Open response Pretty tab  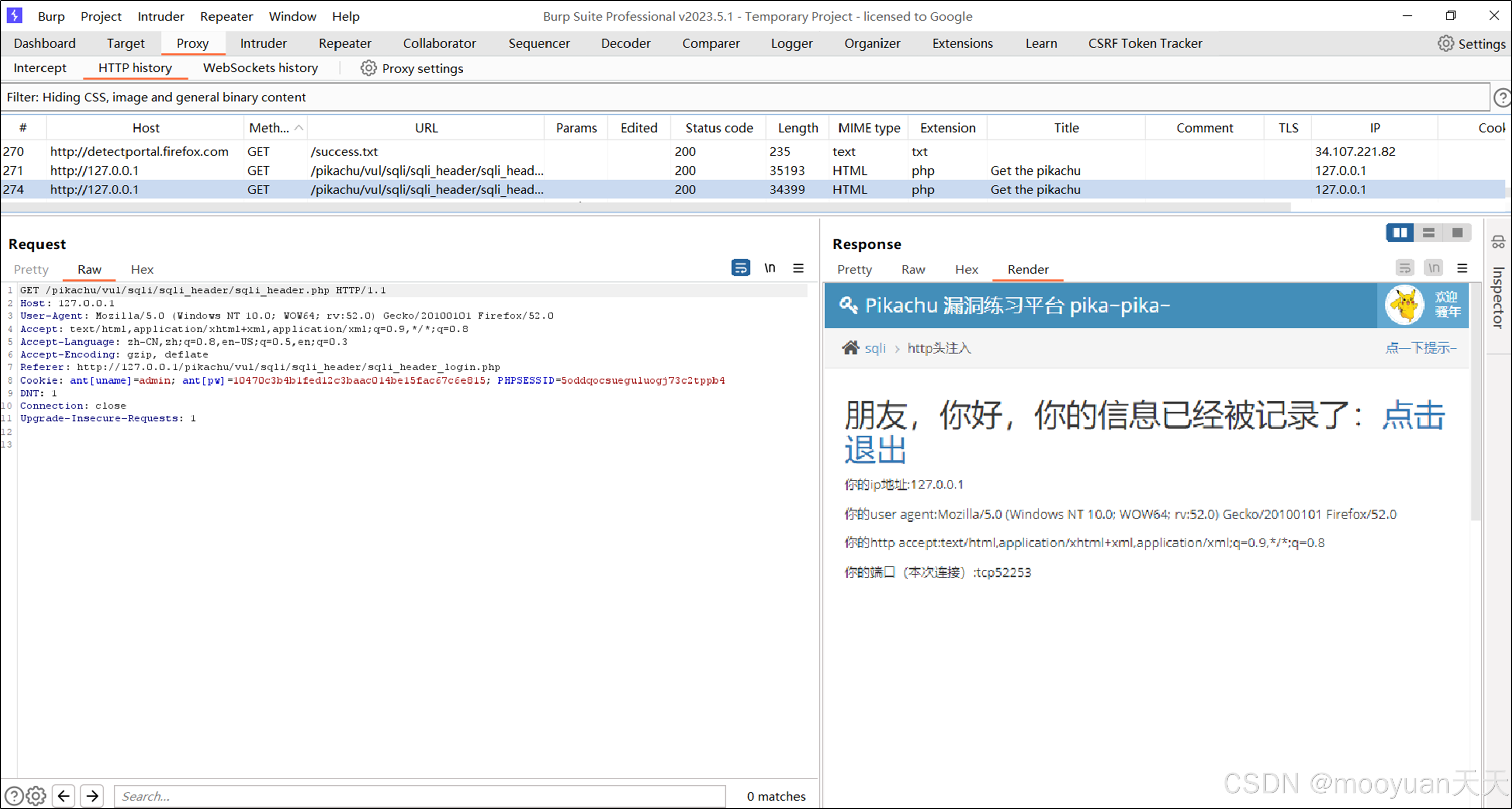(x=854, y=269)
